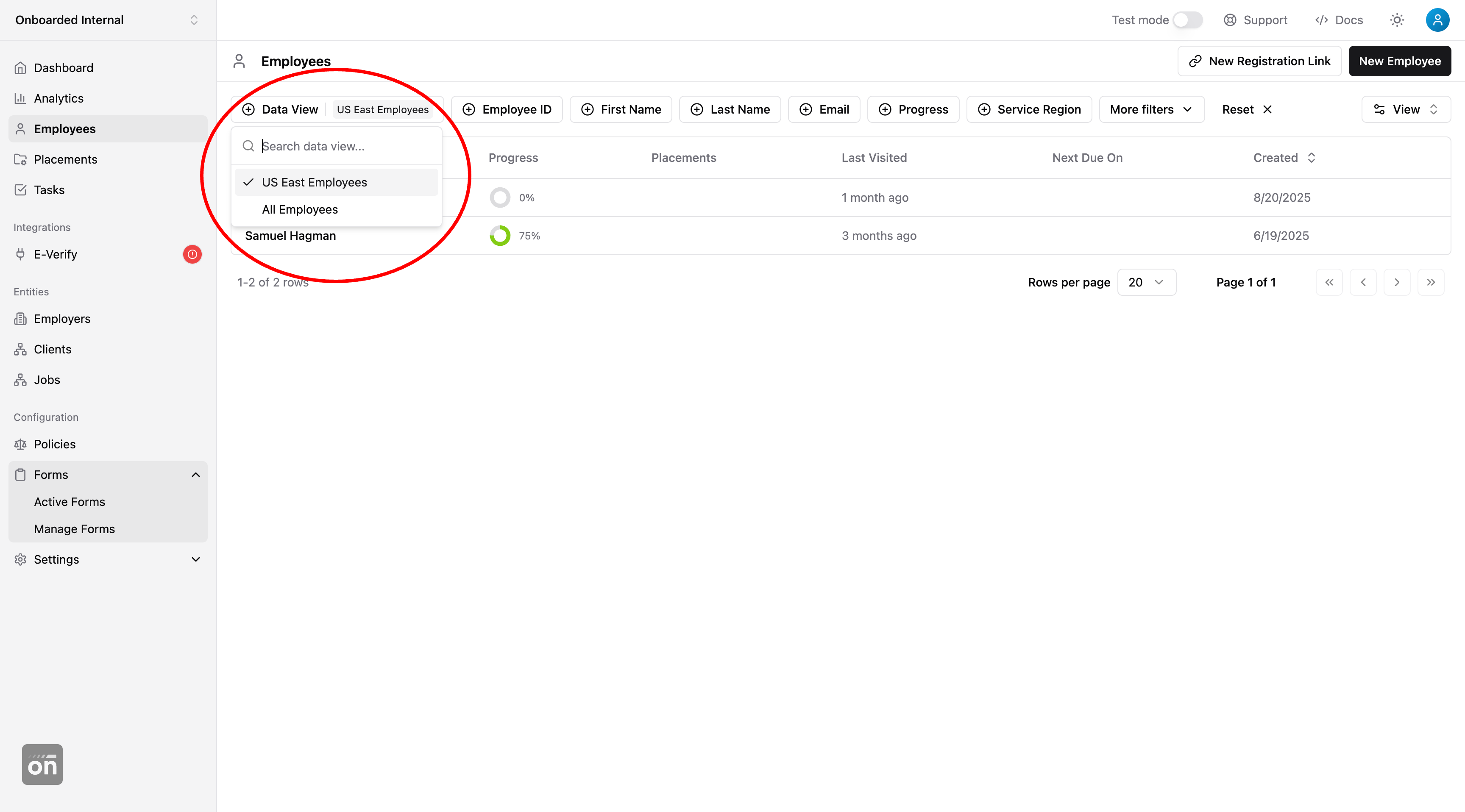Sort by Created column arrows
The image size is (1465, 812).
pyautogui.click(x=1312, y=158)
